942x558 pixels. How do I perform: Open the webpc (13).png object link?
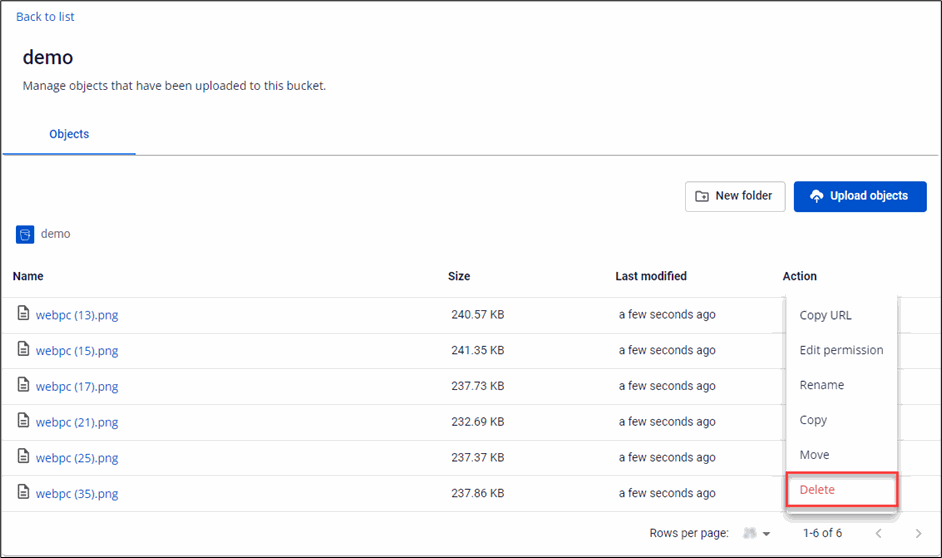pos(77,315)
